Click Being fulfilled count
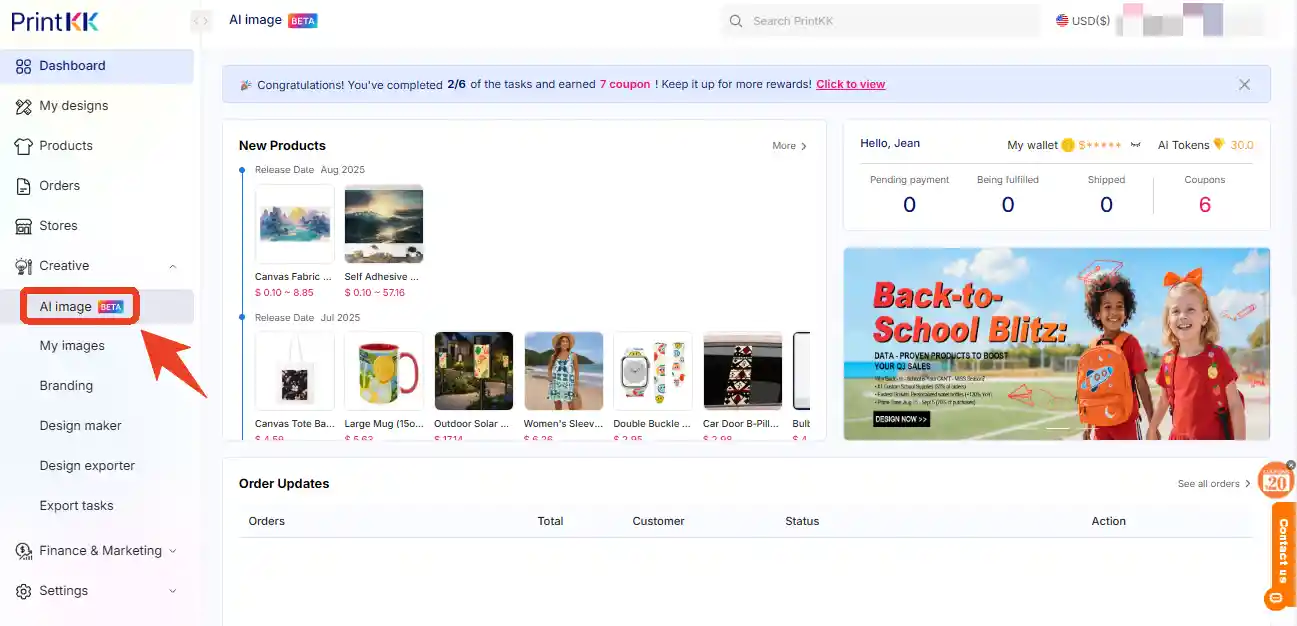This screenshot has width=1297, height=626. point(1008,205)
